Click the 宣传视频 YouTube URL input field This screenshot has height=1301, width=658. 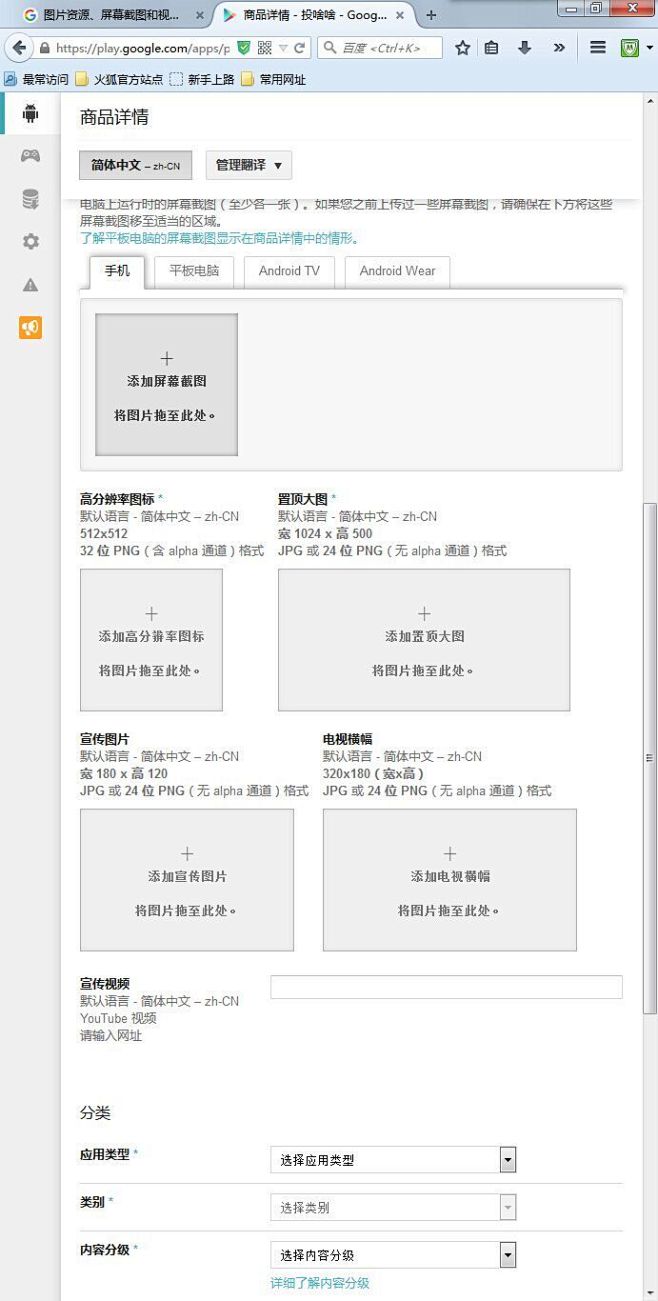tap(446, 987)
